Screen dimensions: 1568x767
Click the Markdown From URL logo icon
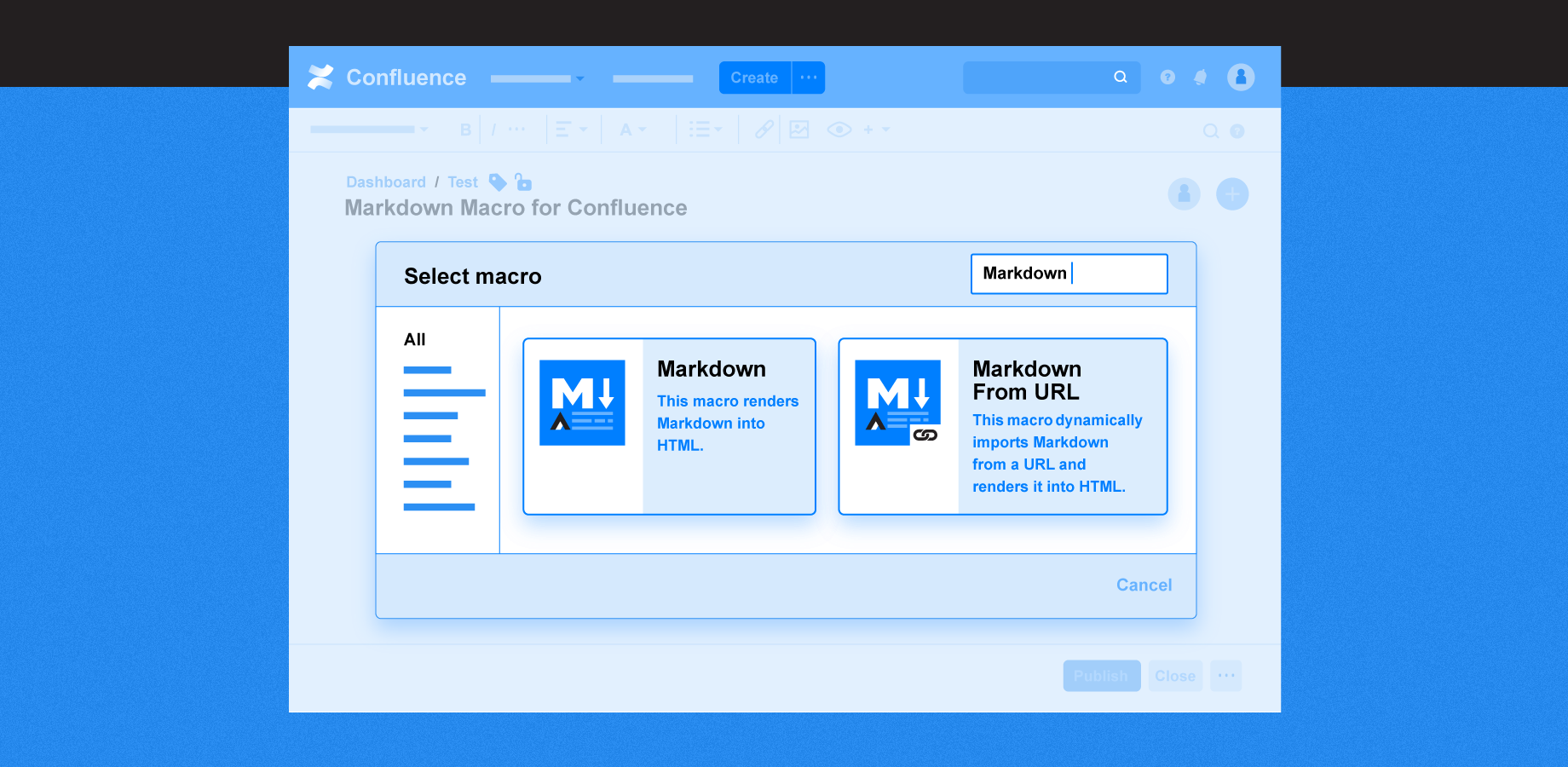[897, 402]
